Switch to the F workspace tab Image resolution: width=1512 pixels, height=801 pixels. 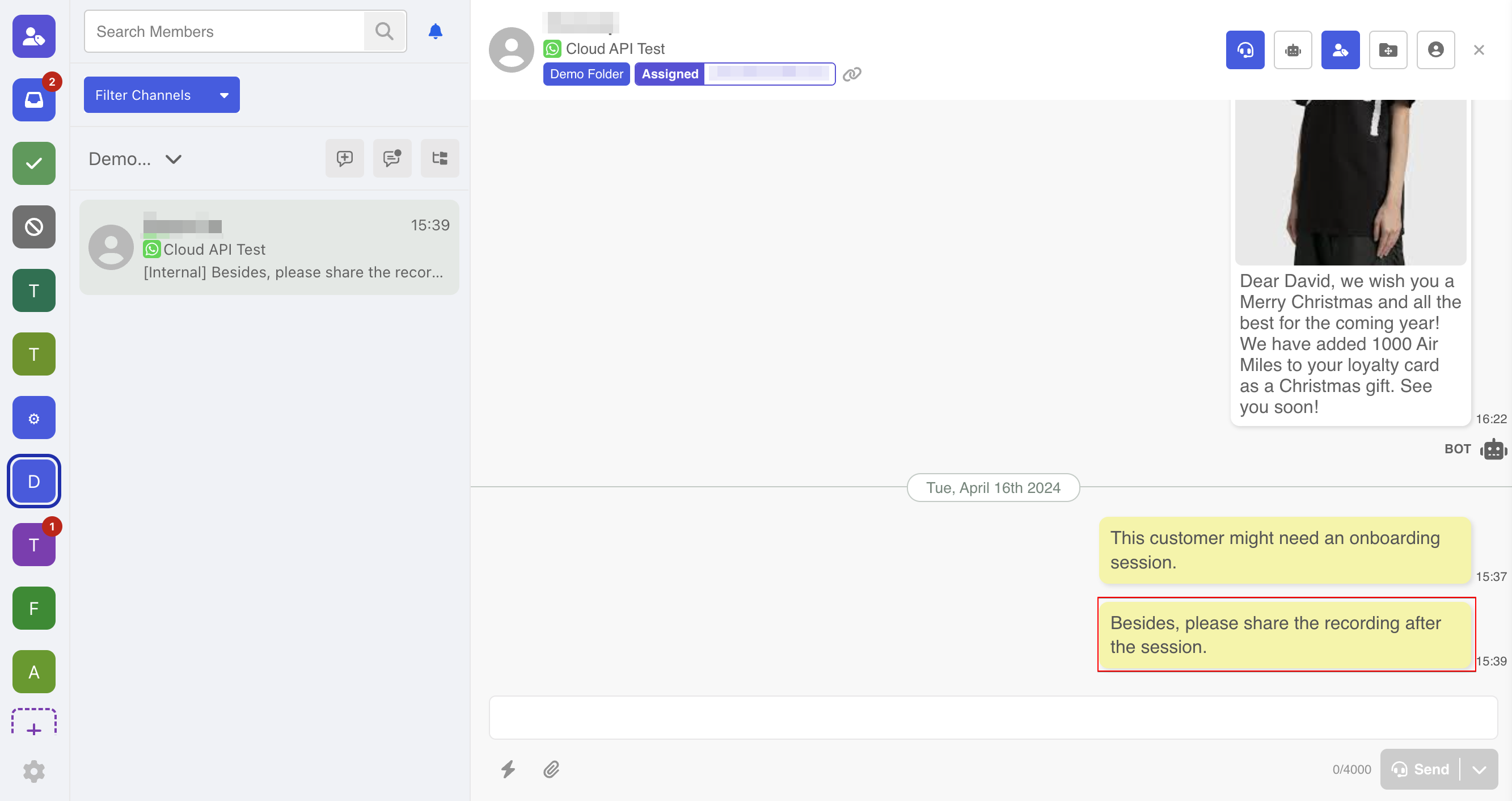34,608
